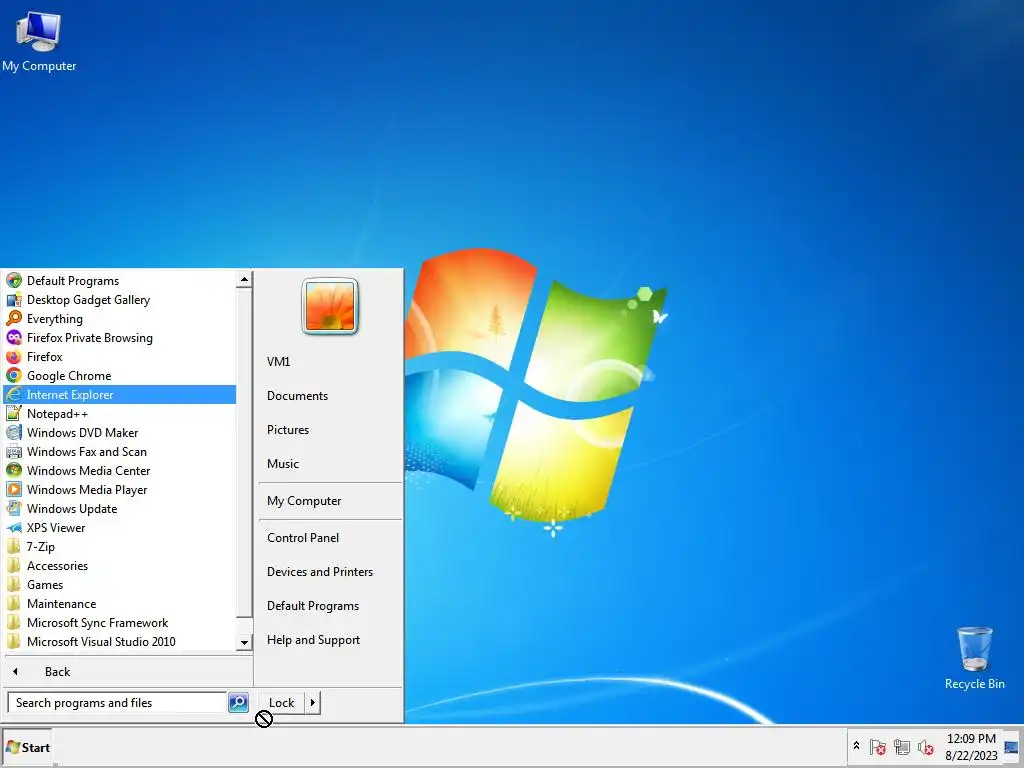Launch Internet Explorer icon

[14, 394]
